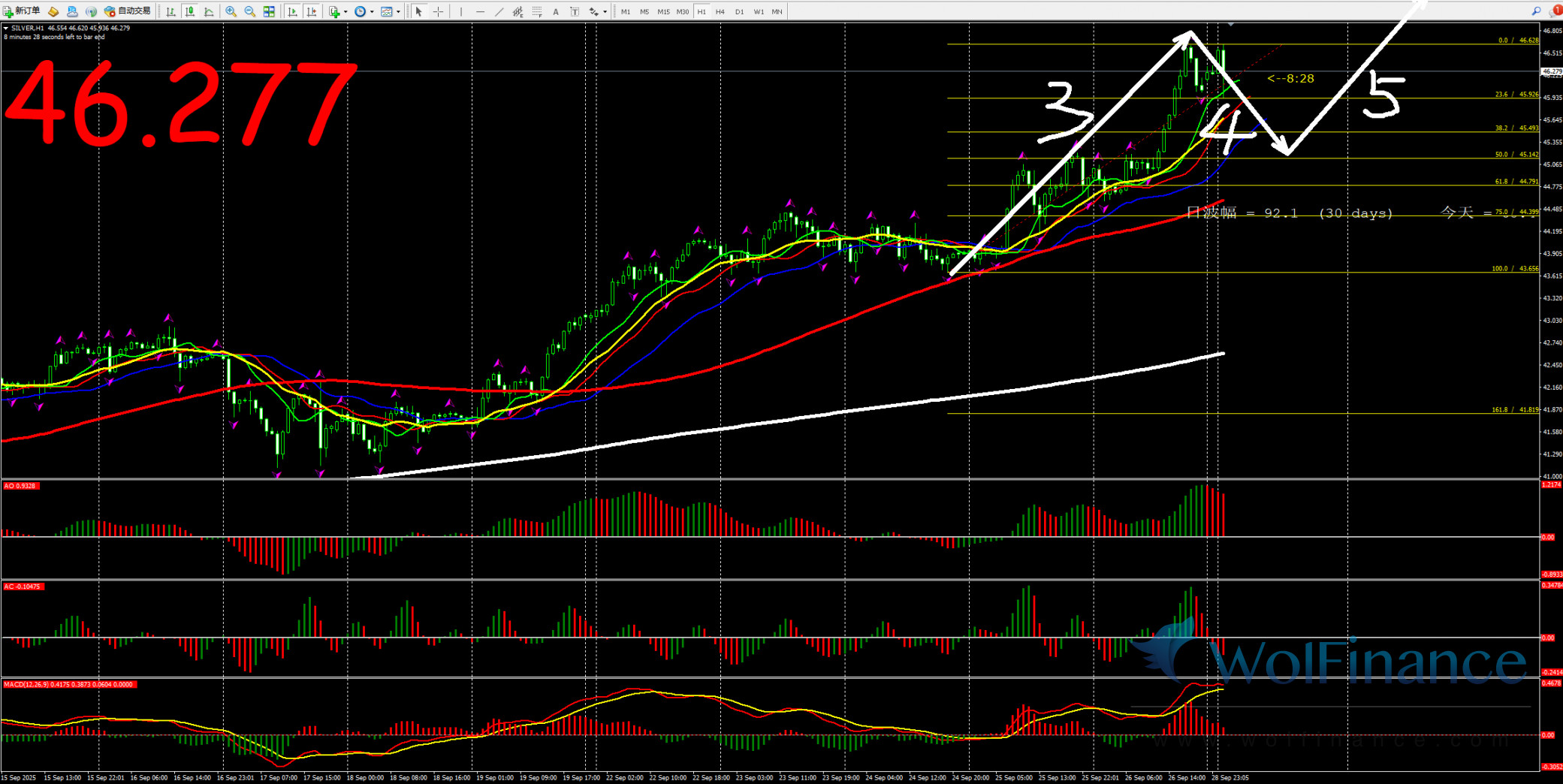Image resolution: width=1563 pixels, height=784 pixels.
Task: Click the zoom in magnifier icon
Action: (231, 11)
